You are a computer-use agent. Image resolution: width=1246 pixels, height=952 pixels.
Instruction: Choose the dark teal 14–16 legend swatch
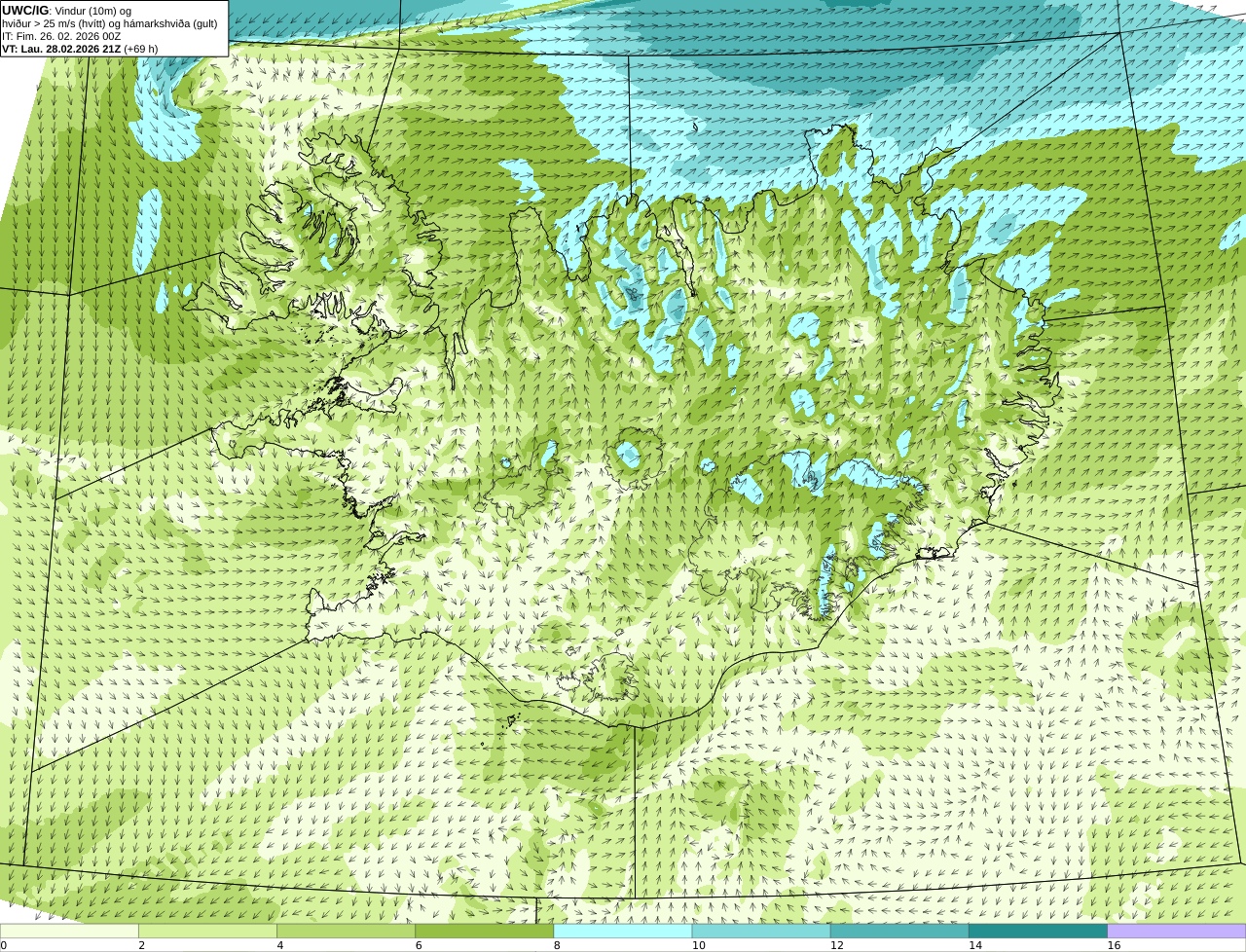(1038, 931)
